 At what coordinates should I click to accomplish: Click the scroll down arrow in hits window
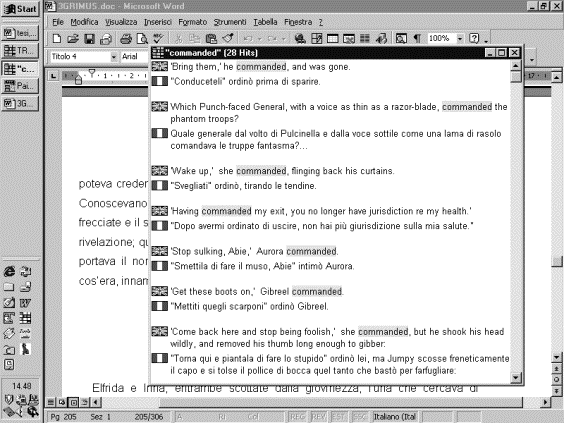tap(515, 377)
